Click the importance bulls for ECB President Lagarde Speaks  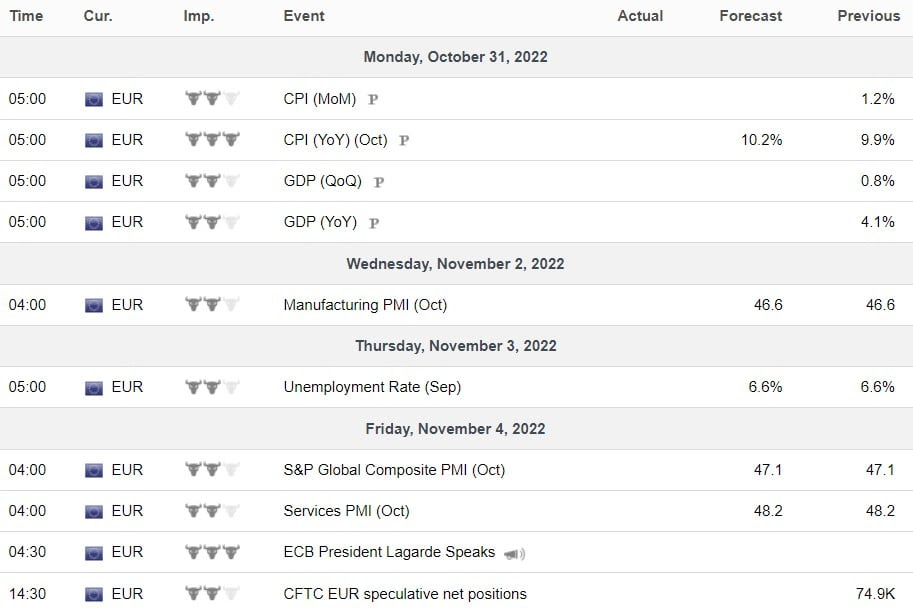[213, 552]
